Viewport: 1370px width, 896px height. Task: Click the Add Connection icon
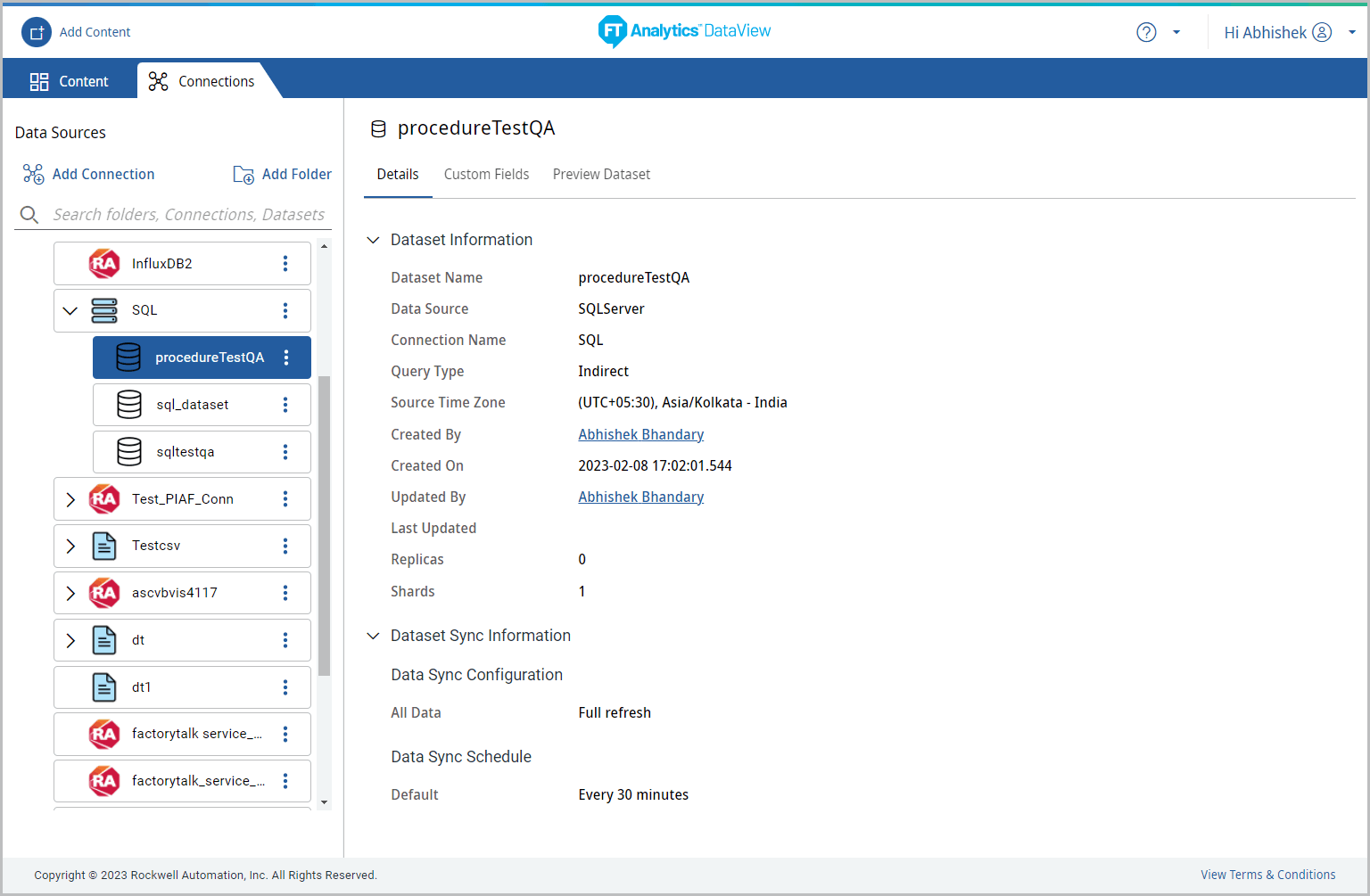[x=33, y=174]
